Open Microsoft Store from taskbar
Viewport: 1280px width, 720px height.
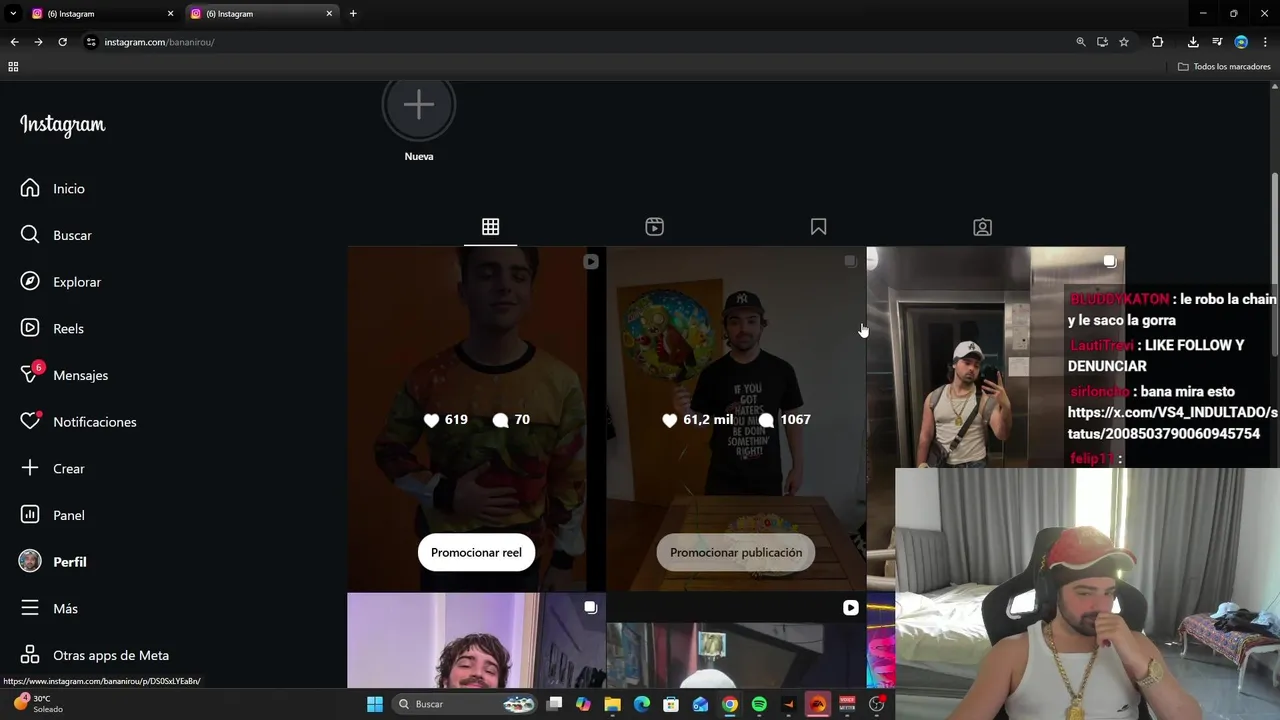671,704
